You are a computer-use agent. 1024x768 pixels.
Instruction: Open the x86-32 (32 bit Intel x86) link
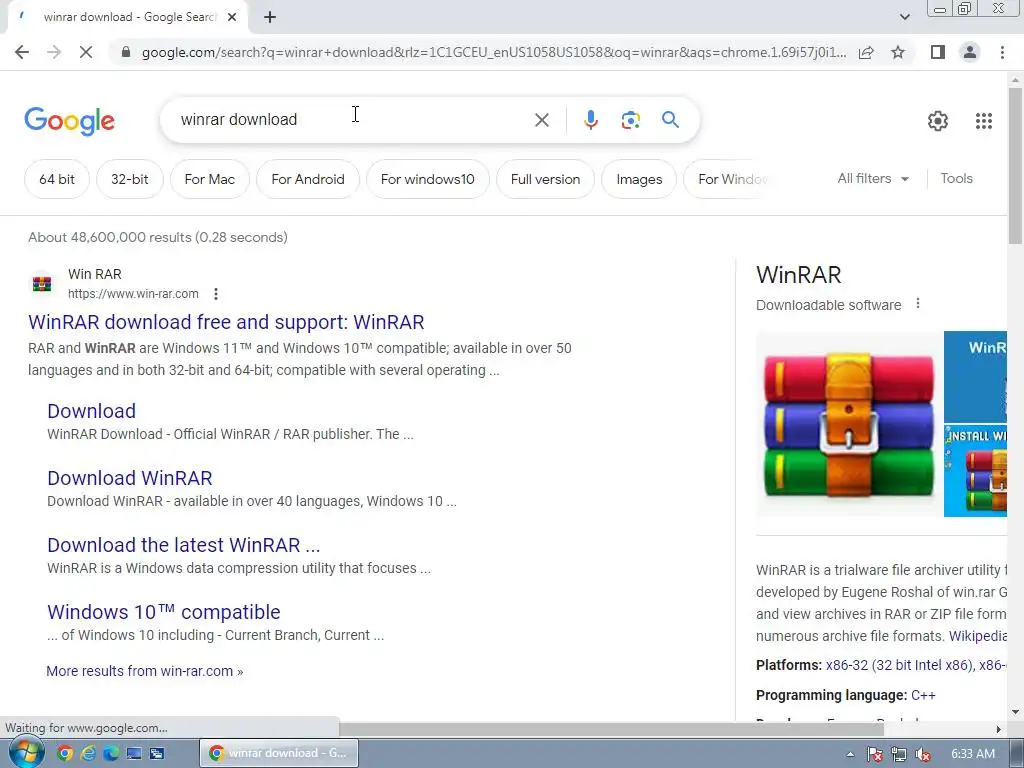pos(899,665)
